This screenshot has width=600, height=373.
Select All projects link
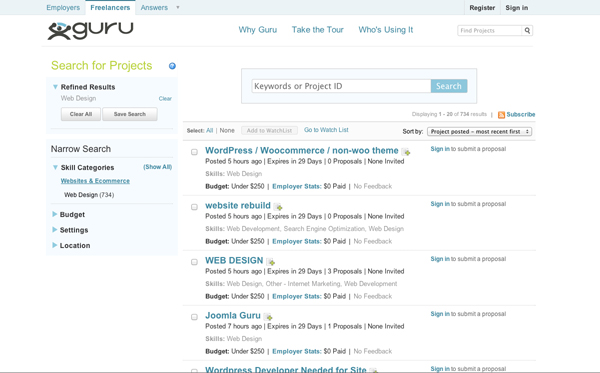tap(209, 130)
